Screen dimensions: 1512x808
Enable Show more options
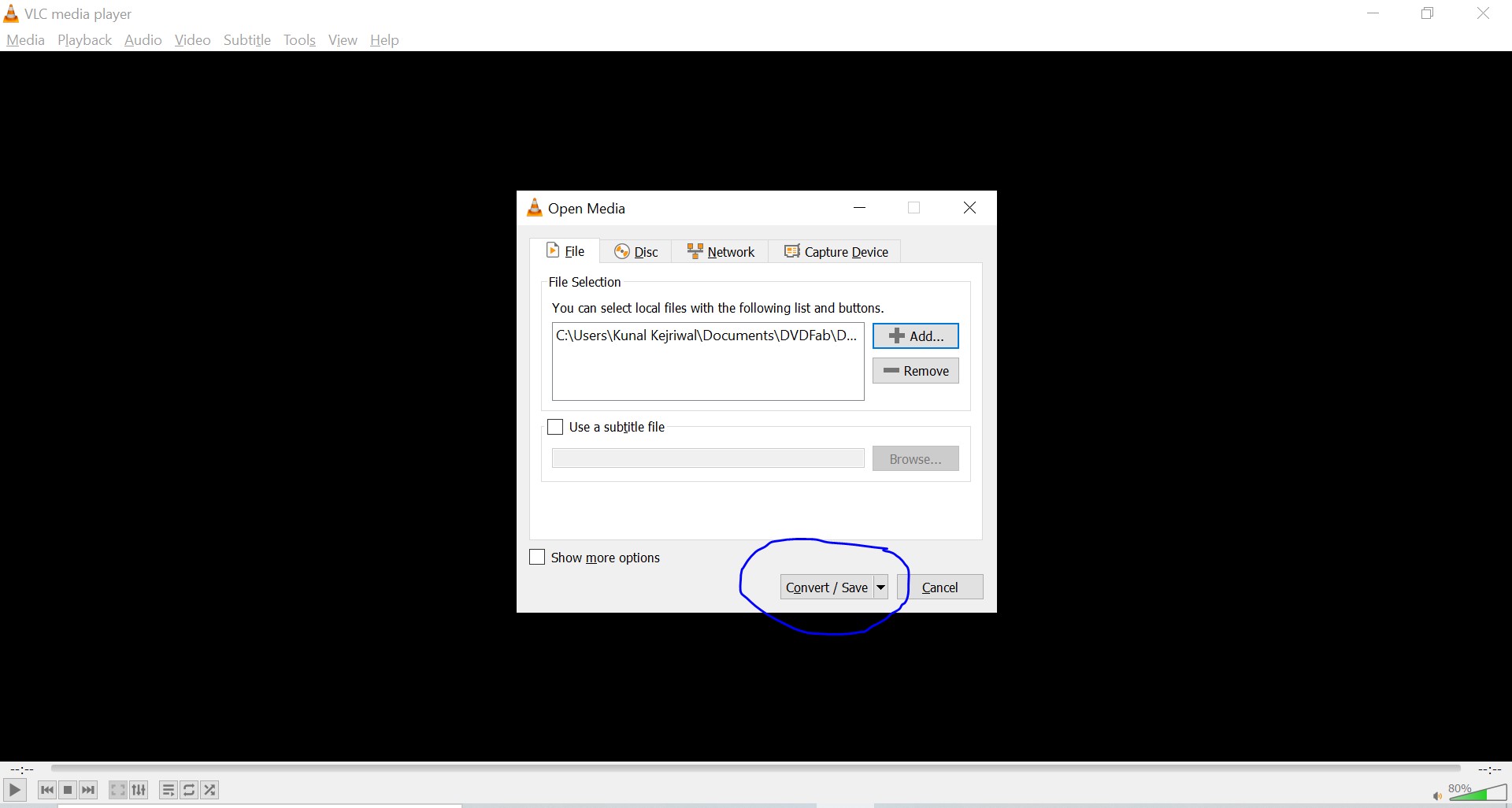coord(537,557)
